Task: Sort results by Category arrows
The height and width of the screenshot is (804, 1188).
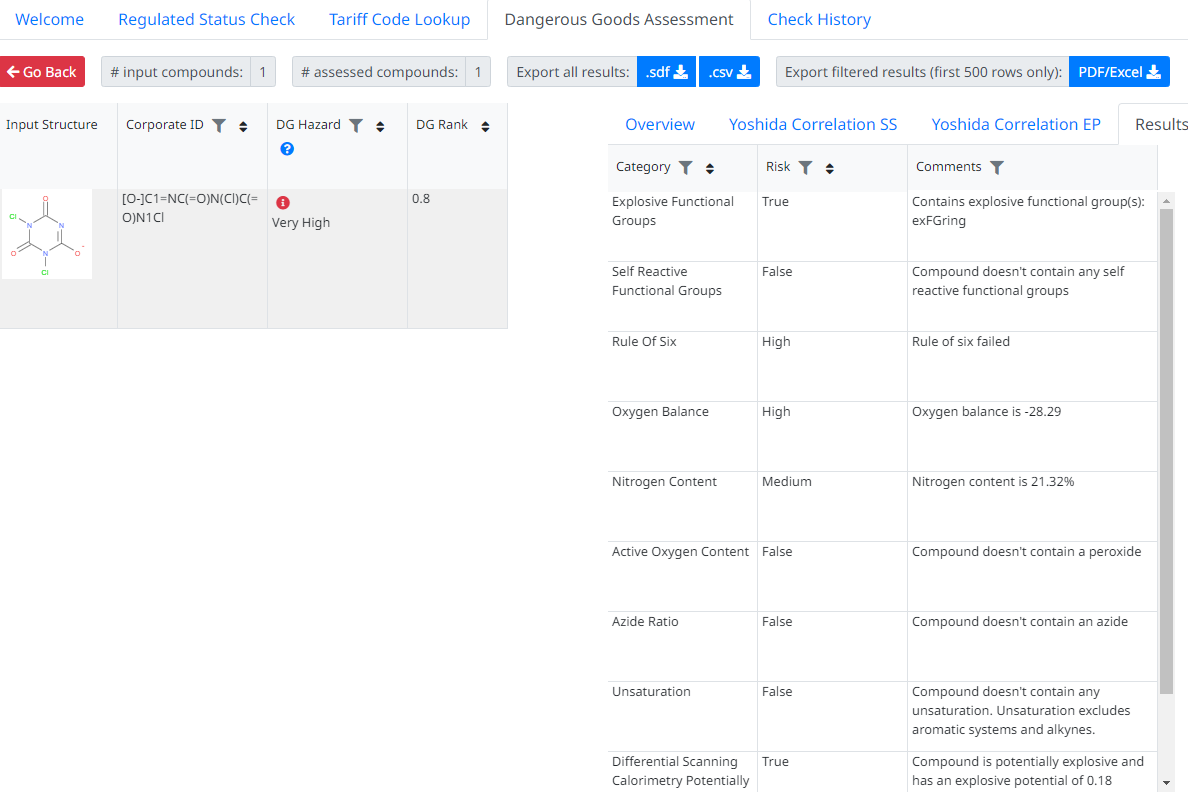Action: 710,169
